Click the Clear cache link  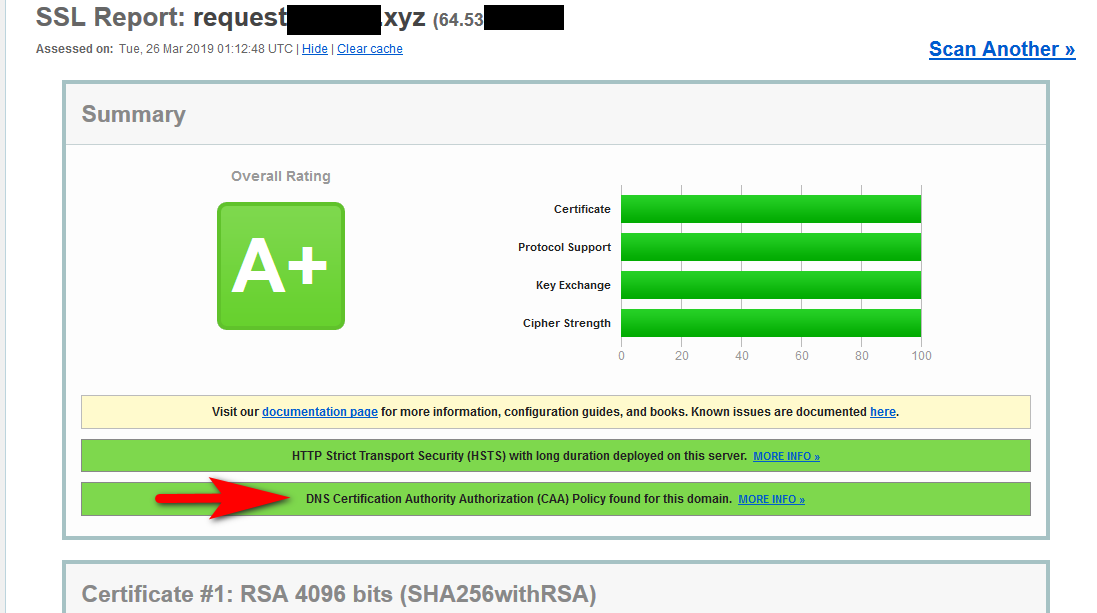(x=369, y=48)
